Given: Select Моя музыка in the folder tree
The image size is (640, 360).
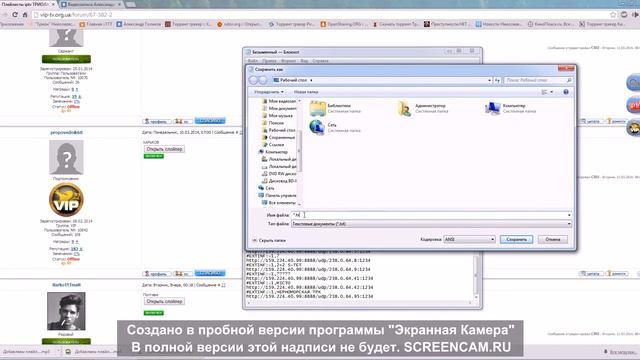Looking at the screenshot, I should click(x=277, y=116).
